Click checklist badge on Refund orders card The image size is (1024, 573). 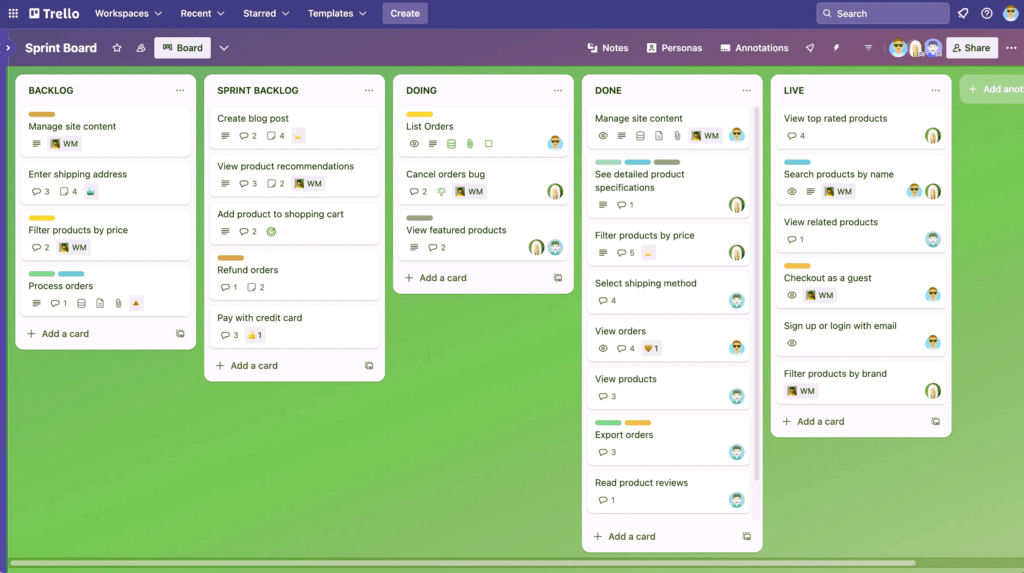[x=256, y=287]
